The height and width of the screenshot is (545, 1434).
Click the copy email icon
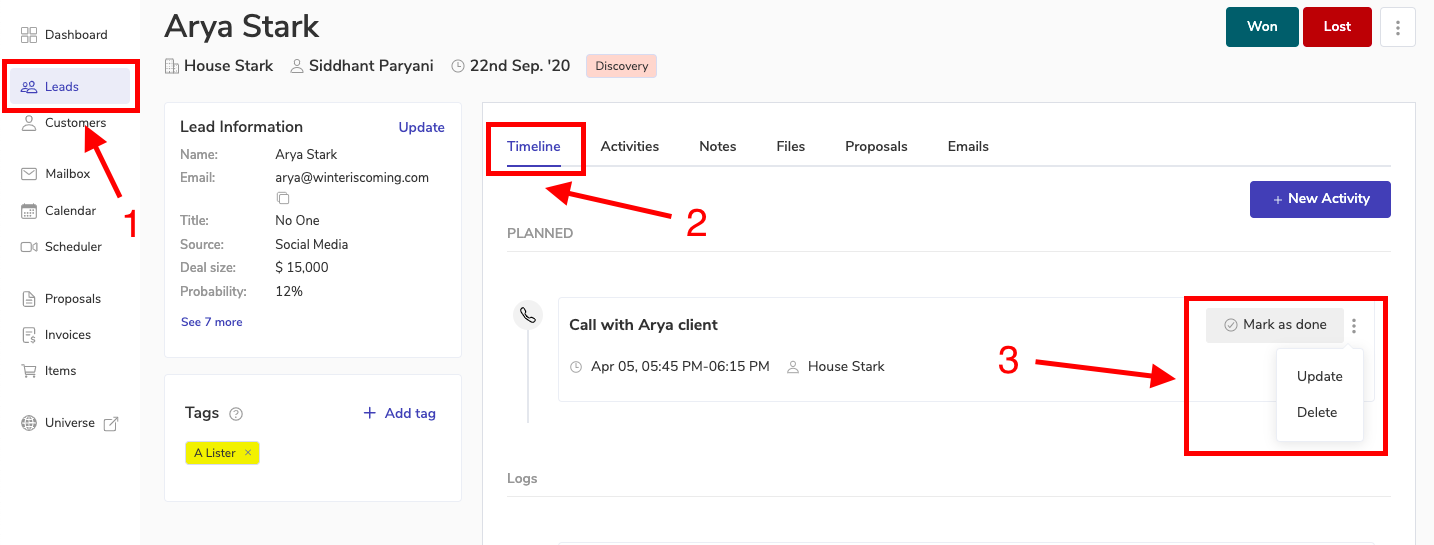[283, 198]
